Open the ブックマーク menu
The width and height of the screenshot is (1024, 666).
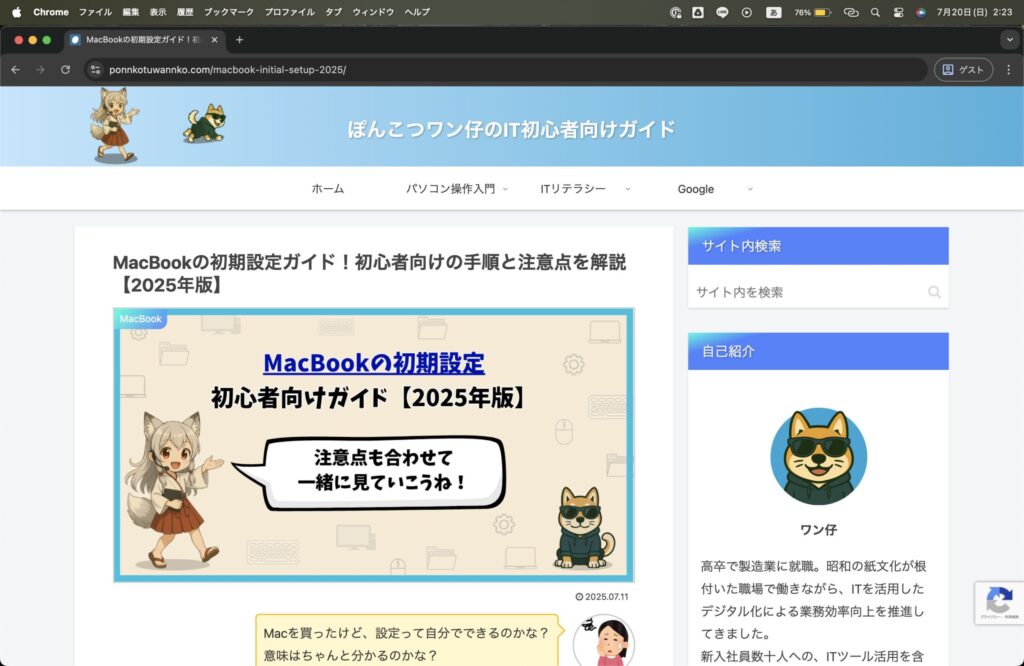pyautogui.click(x=229, y=12)
